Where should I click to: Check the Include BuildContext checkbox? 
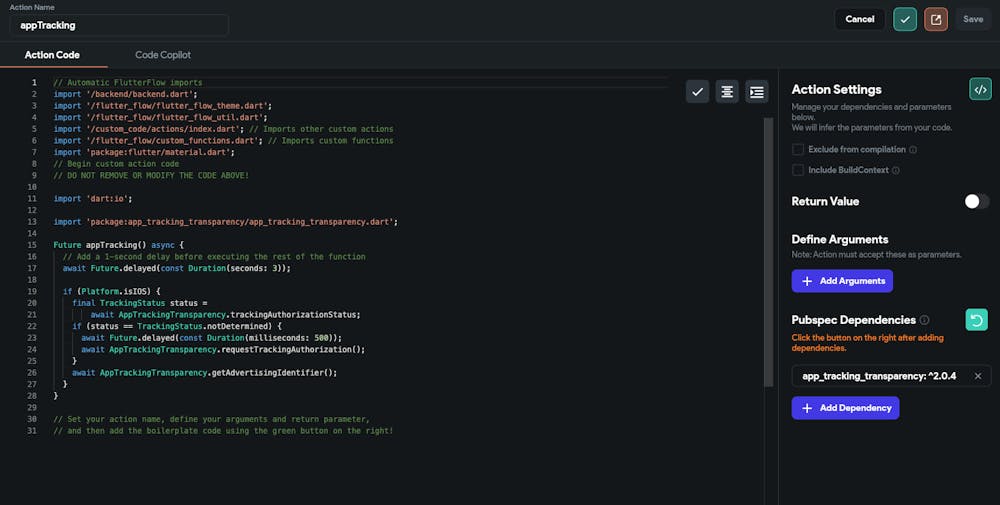798,170
